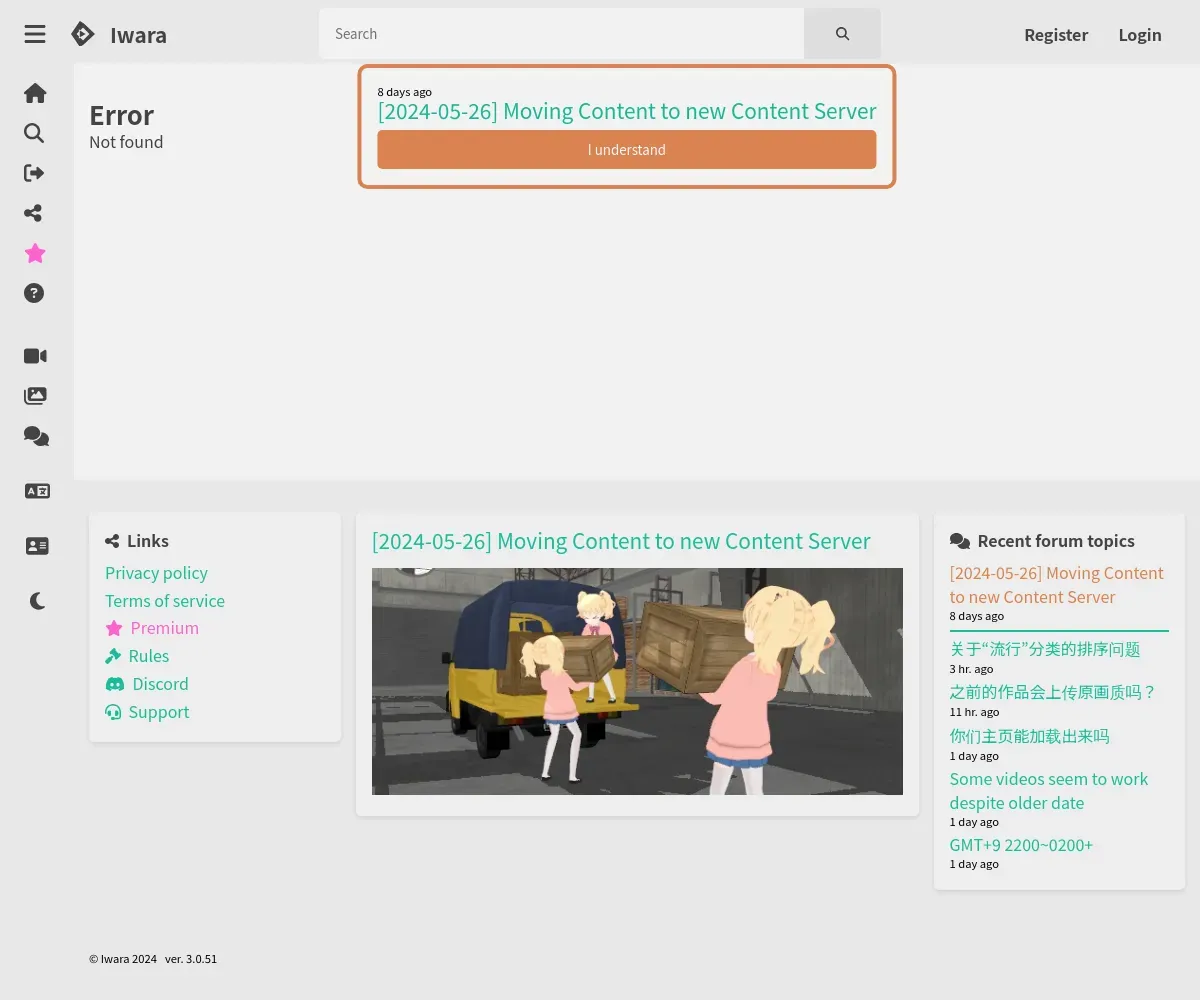The image size is (1200, 1000).
Task: Click the star icon beside Premium link
Action: point(114,628)
